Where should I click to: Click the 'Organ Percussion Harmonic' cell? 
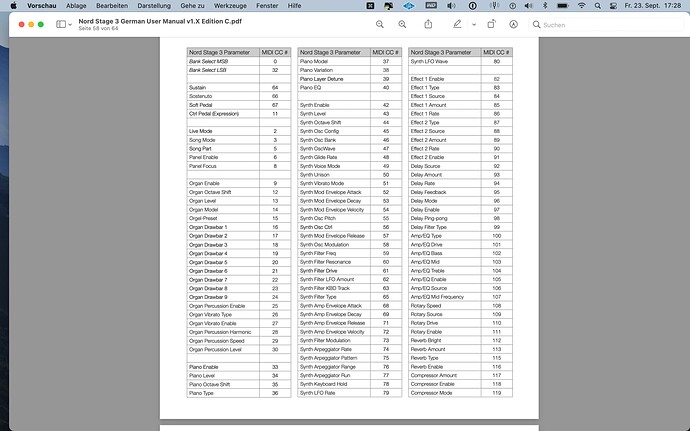[223, 332]
